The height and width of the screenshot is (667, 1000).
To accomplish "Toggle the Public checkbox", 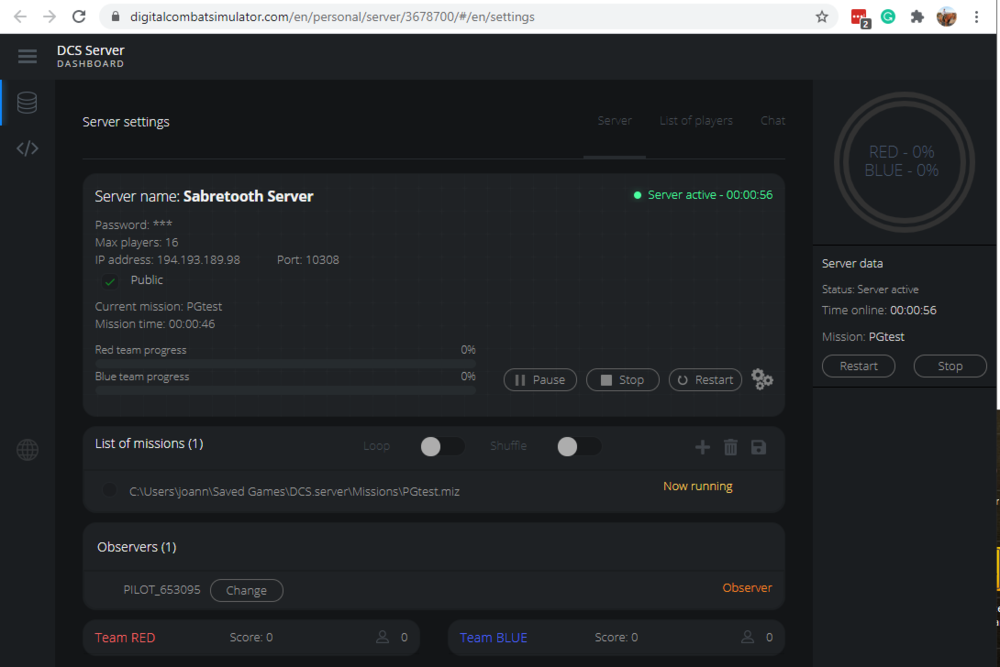I will click(x=110, y=281).
